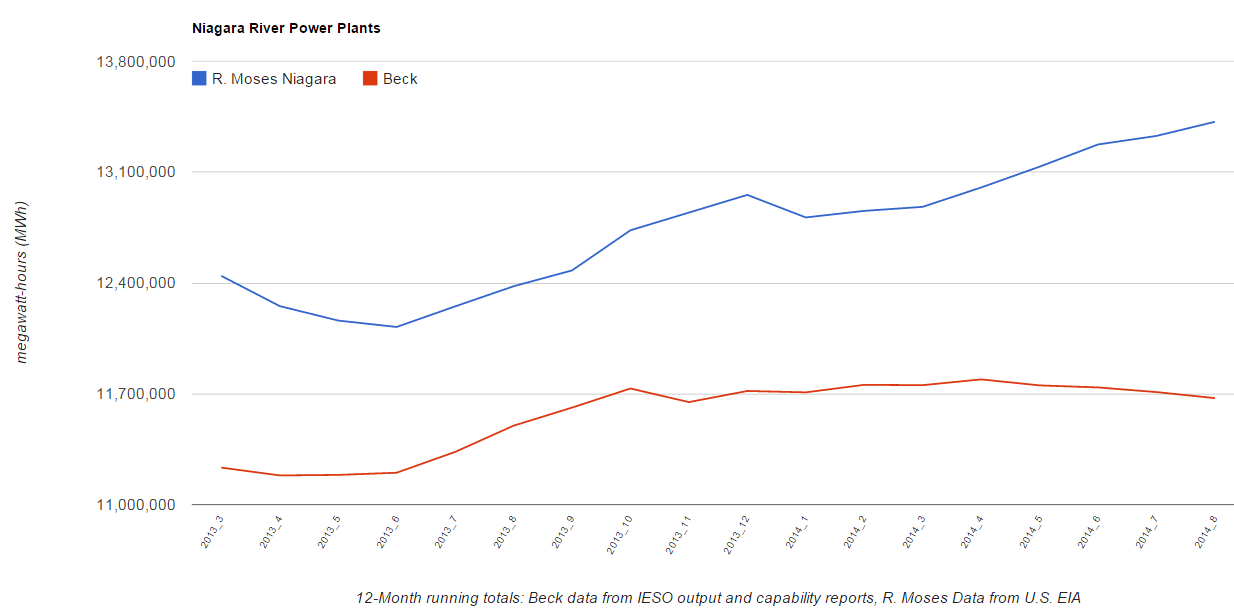Click the 2013_12 x-axis tick label
1234x608 pixels.
(x=737, y=533)
